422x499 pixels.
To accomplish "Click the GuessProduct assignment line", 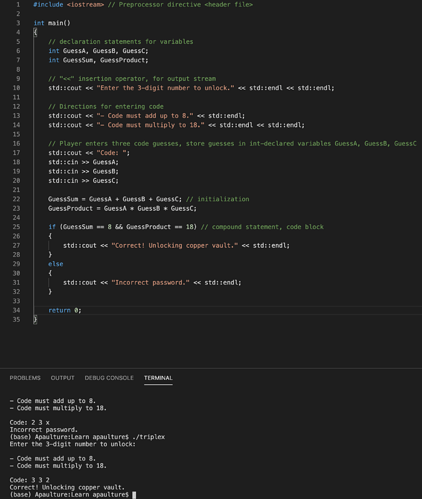I will (122, 208).
